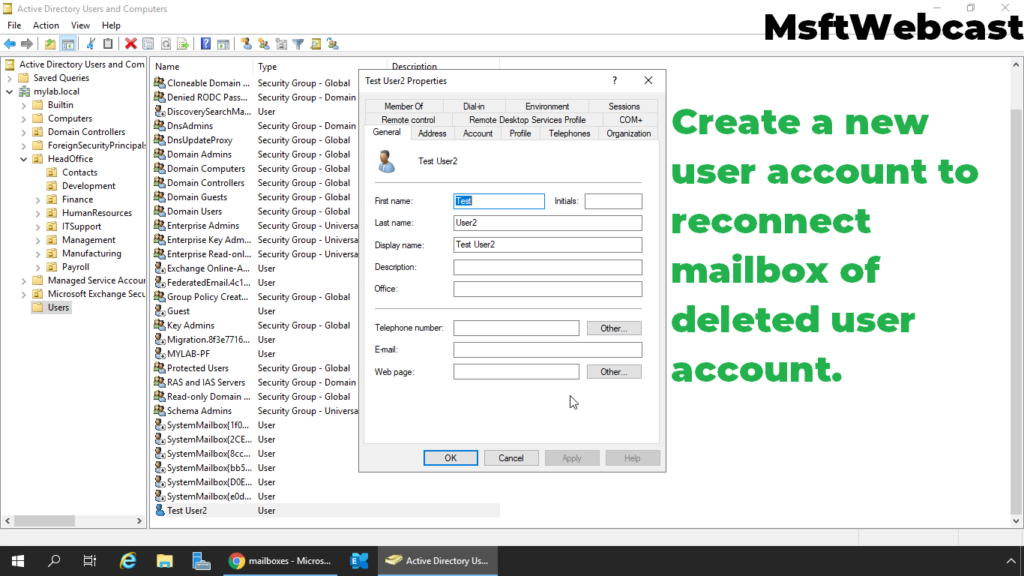The image size is (1024, 576).
Task: Click the Description input field
Action: [547, 267]
